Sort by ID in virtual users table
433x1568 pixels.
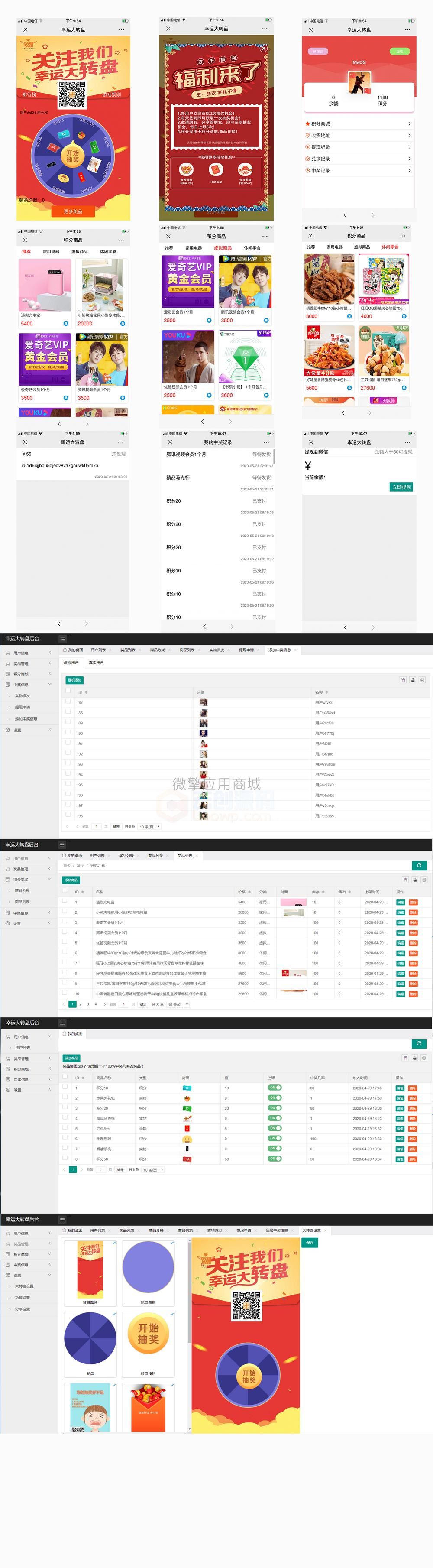86,692
